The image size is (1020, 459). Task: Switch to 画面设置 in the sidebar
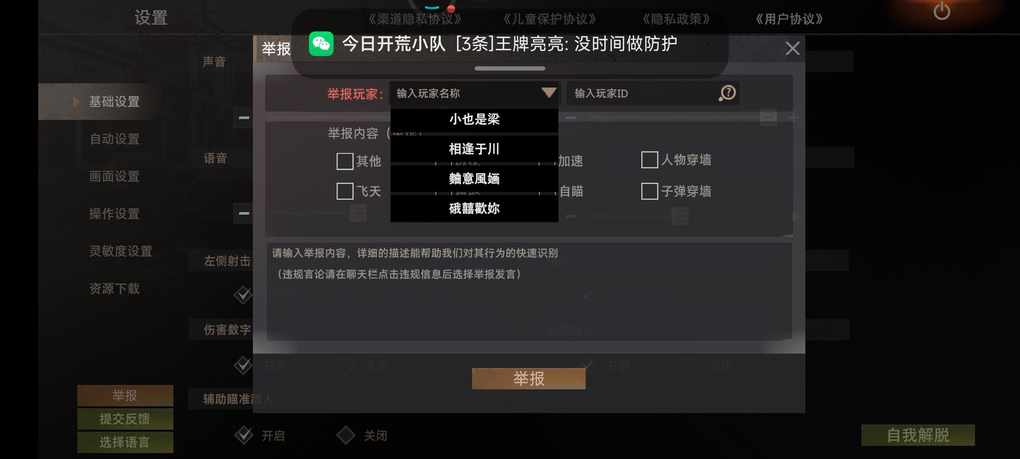pos(114,176)
